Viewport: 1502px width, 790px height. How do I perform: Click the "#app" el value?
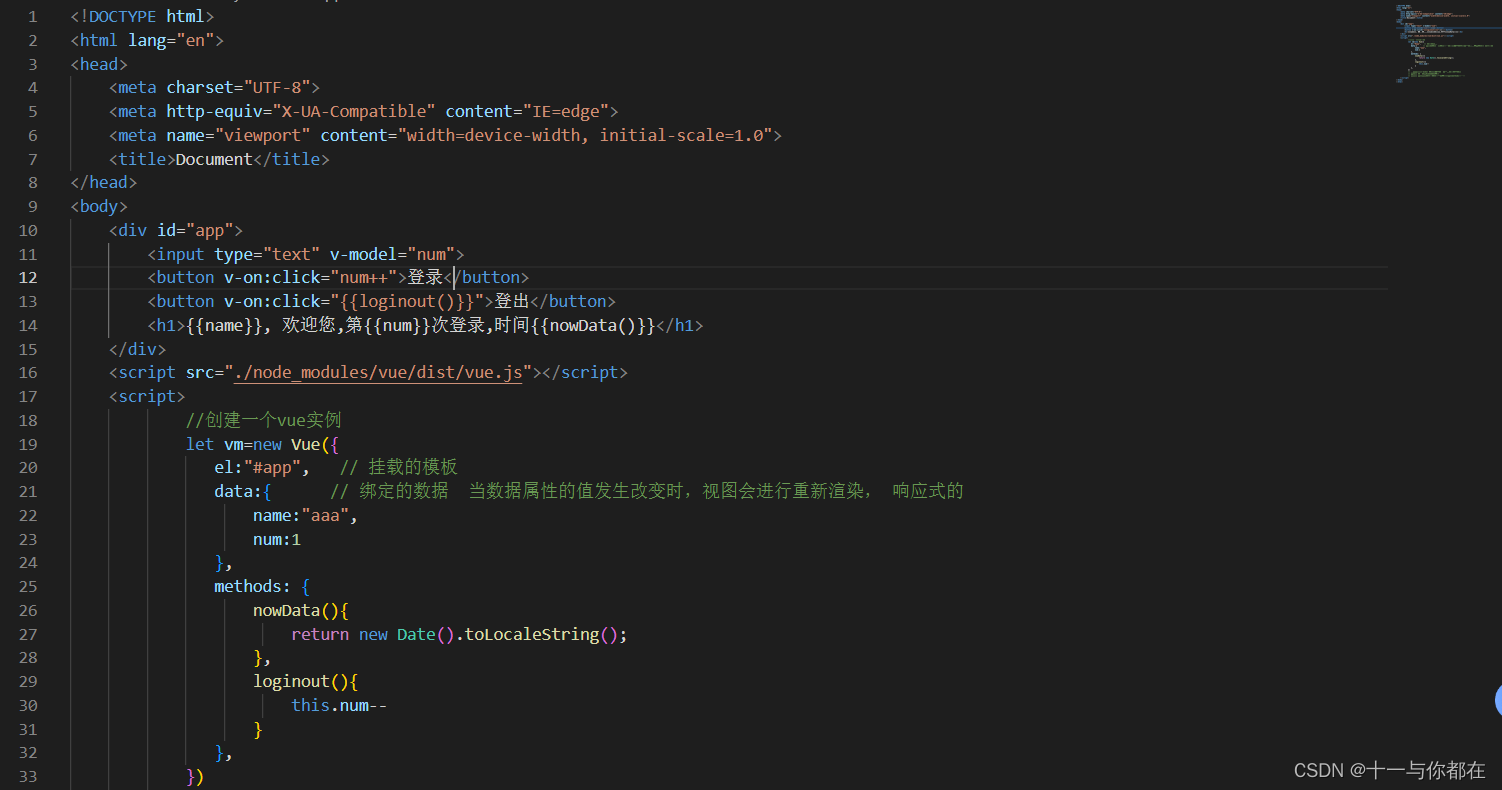(x=272, y=468)
